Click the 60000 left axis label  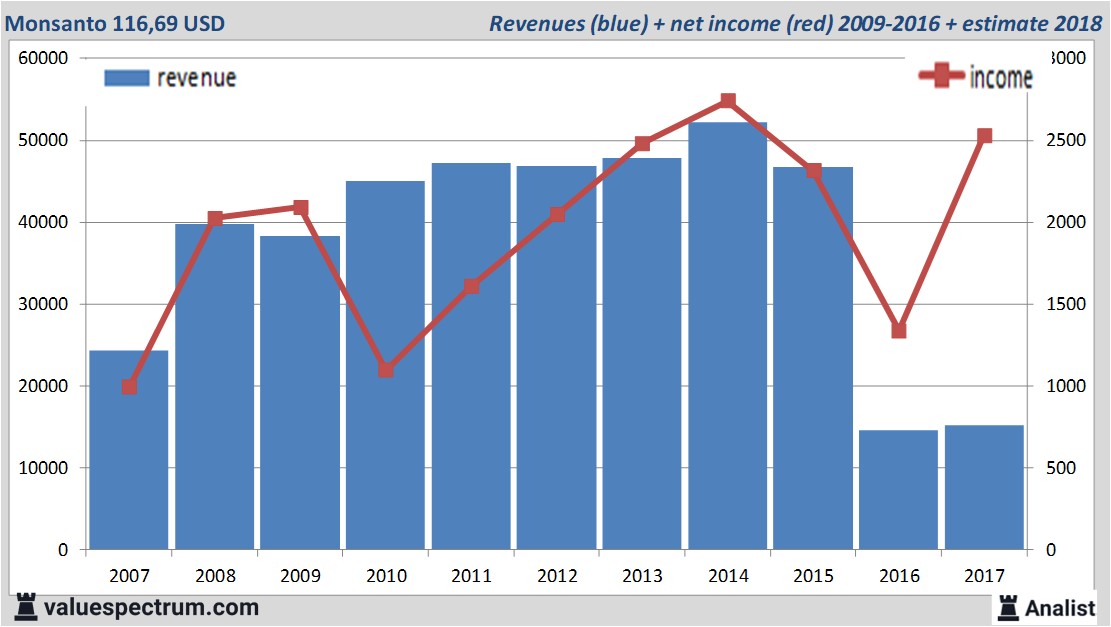pos(43,58)
